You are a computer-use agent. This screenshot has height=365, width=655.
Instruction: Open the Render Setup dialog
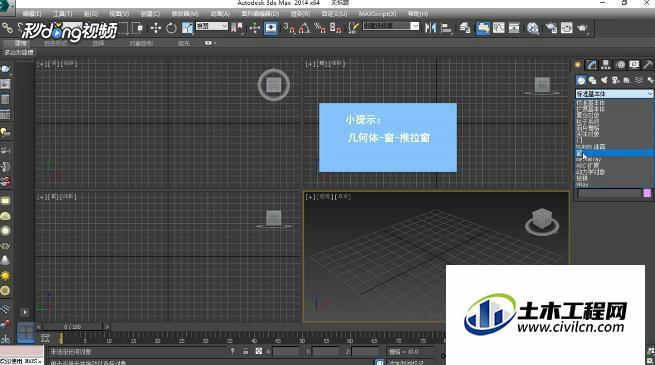pyautogui.click(x=551, y=28)
